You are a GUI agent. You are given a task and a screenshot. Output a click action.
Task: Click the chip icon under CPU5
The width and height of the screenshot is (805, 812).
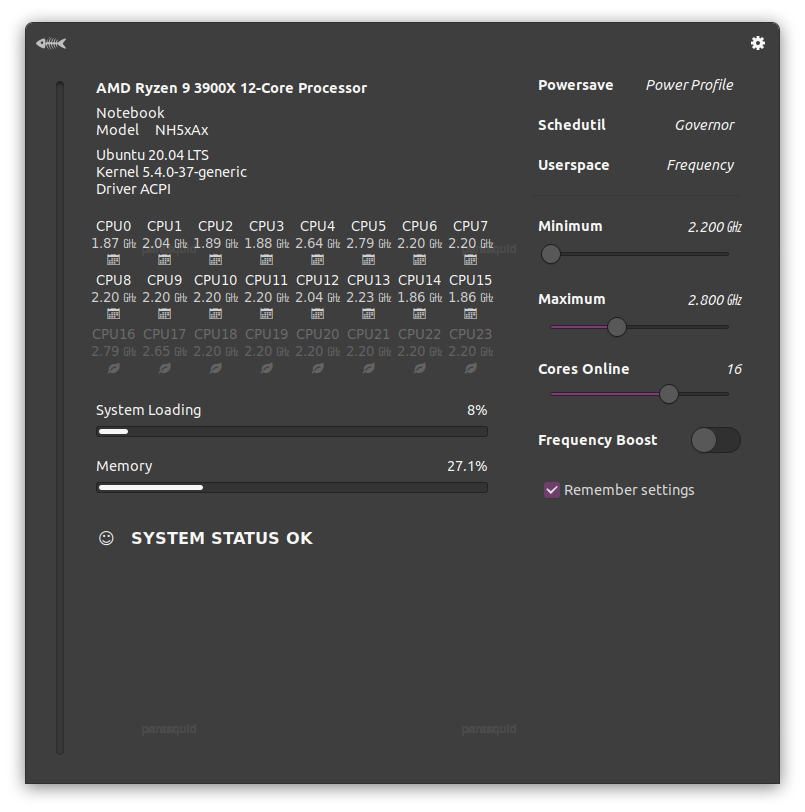[368, 259]
